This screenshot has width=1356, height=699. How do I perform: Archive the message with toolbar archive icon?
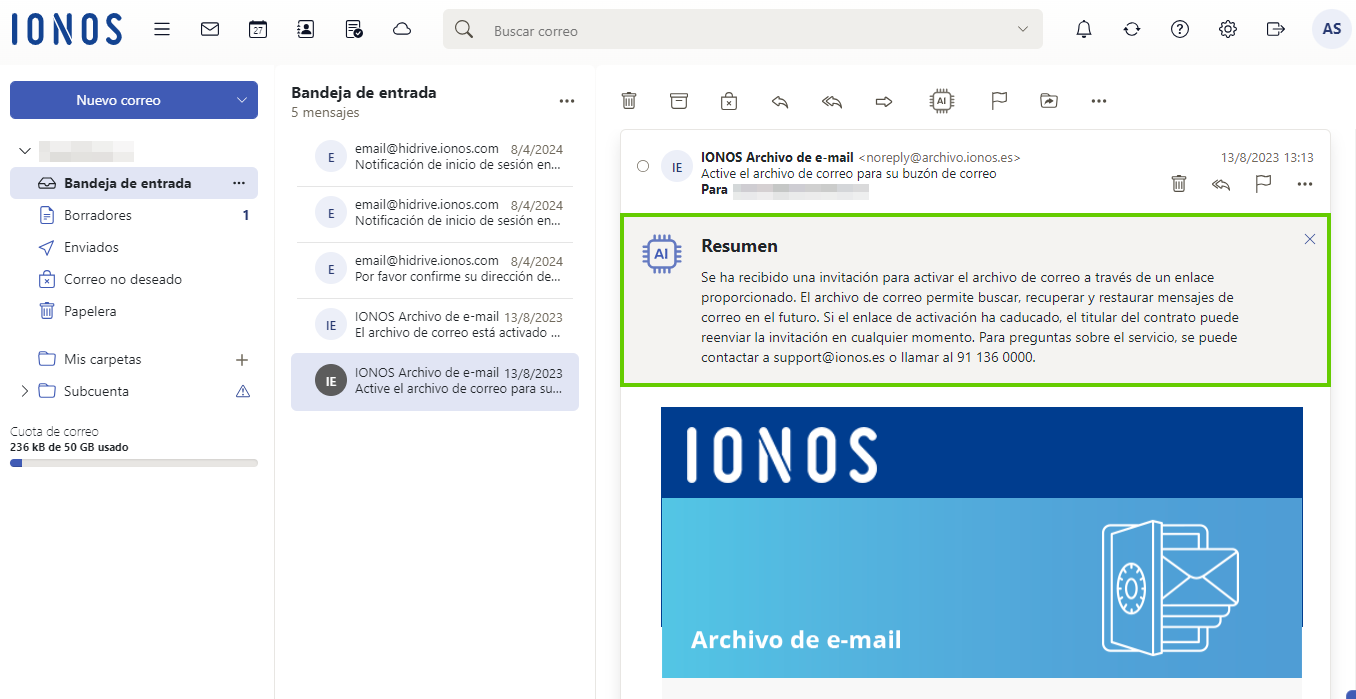point(679,100)
